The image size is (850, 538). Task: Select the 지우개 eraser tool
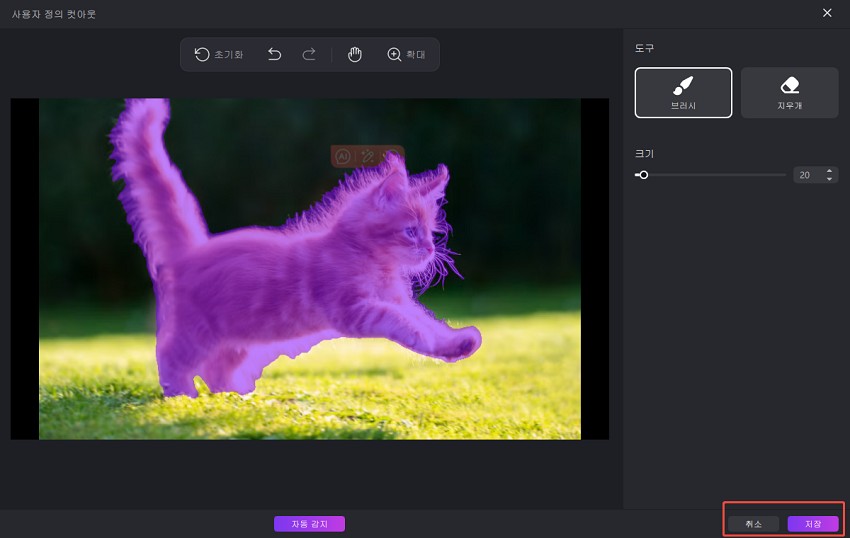789,92
